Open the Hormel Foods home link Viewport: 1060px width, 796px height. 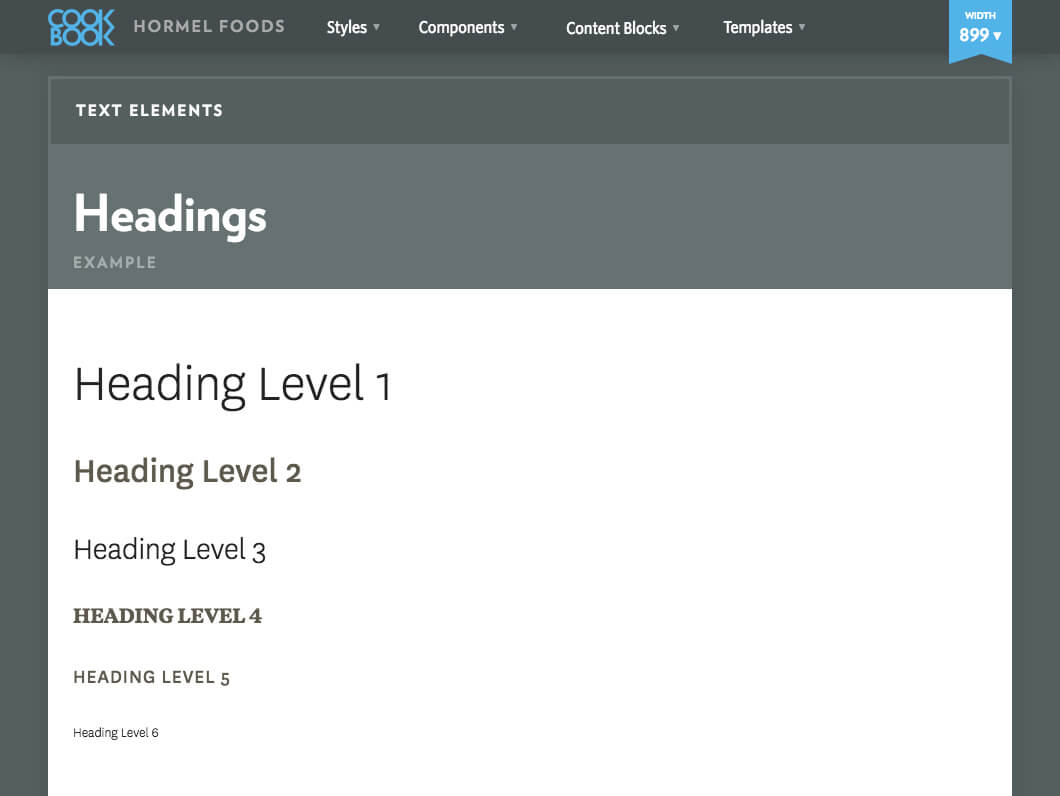209,26
